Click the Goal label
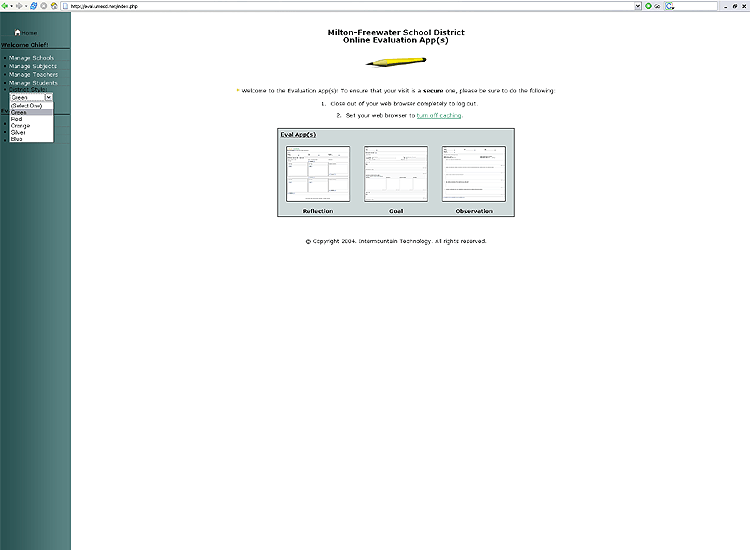This screenshot has height=550, width=750. click(x=396, y=211)
